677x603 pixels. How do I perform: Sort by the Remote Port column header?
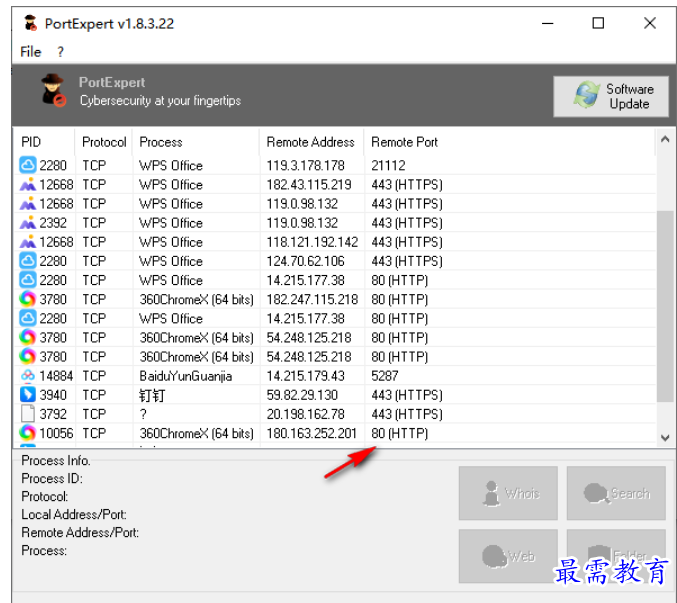[x=405, y=142]
